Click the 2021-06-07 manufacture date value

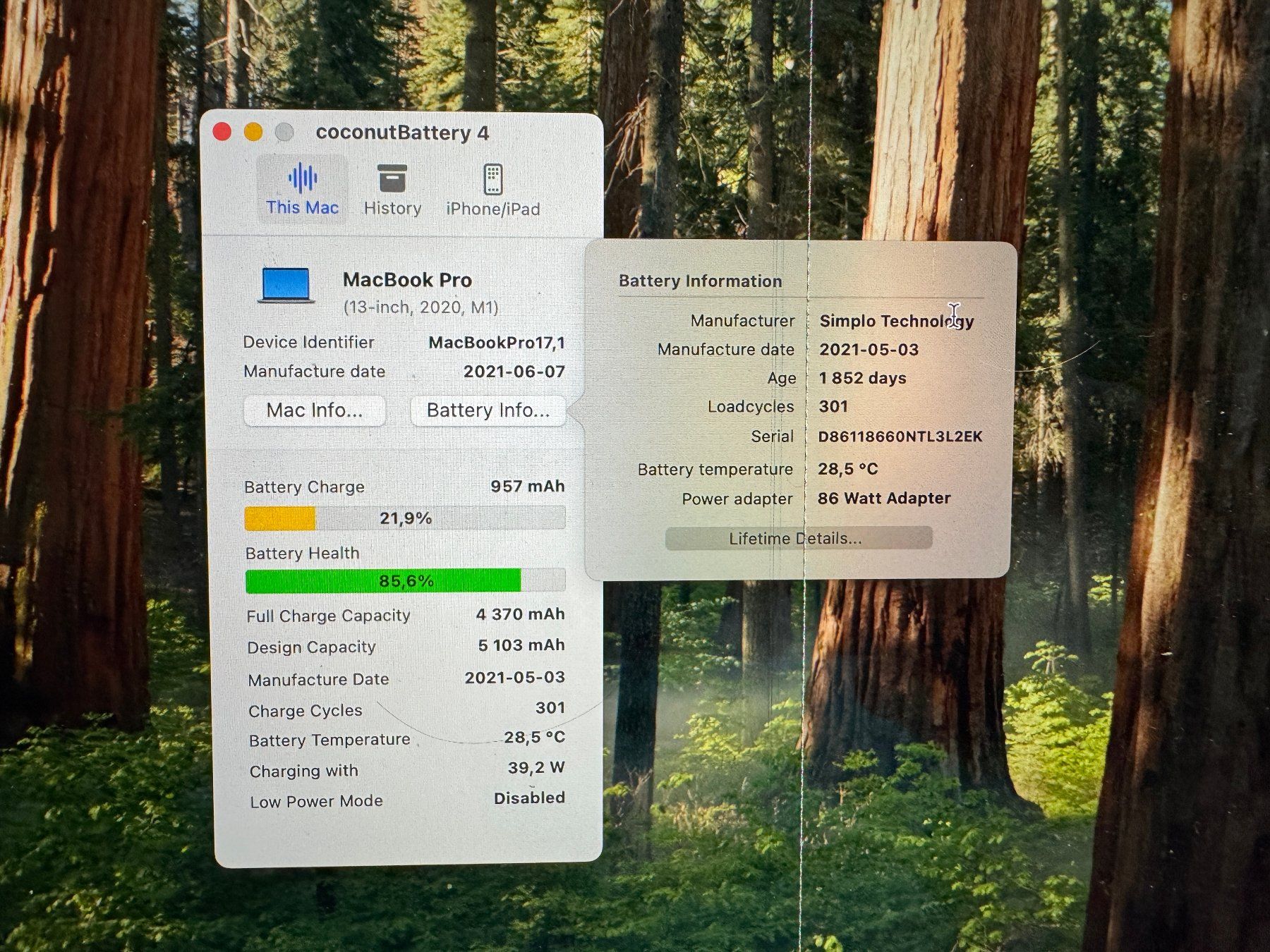514,372
